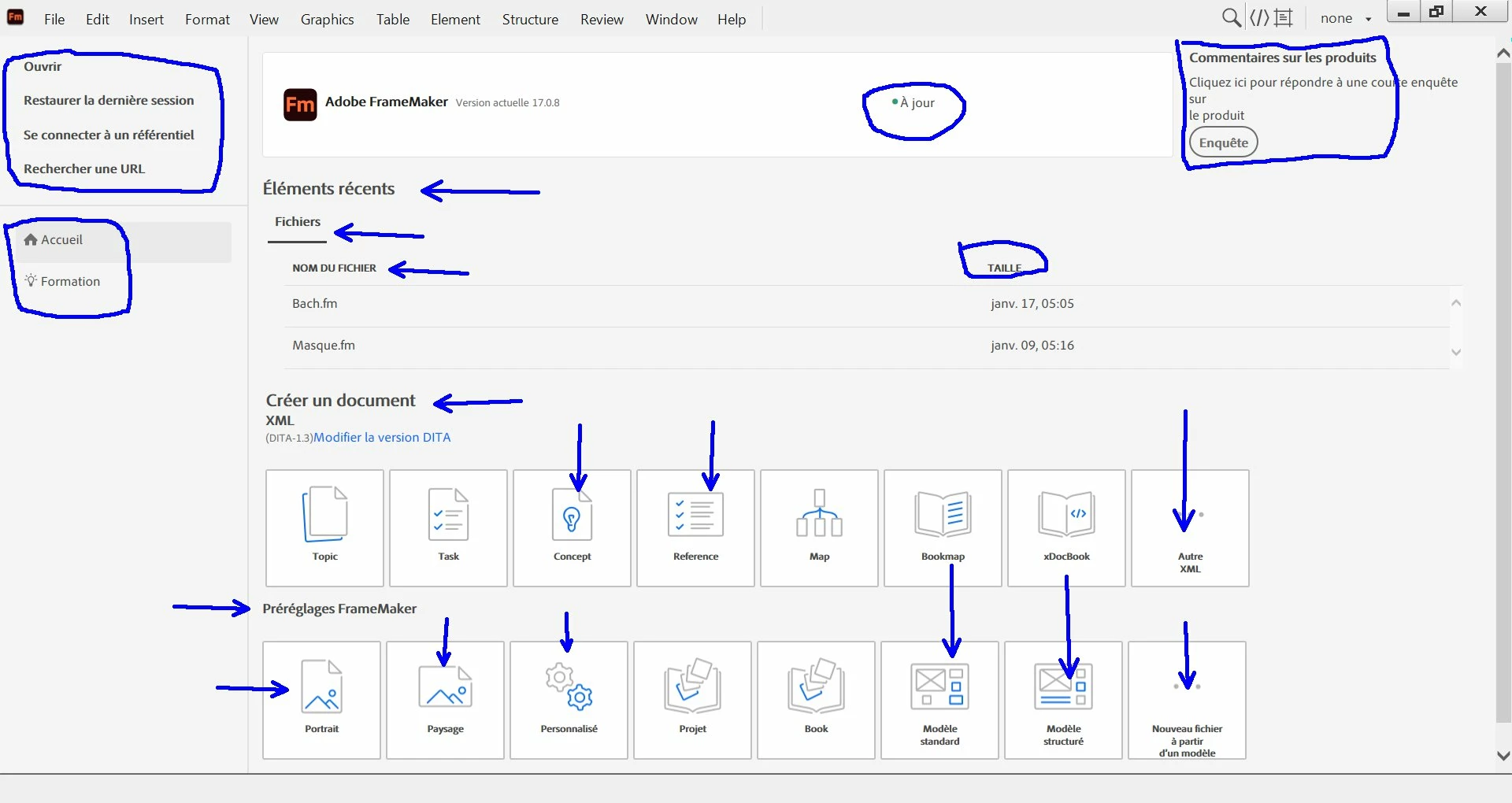
Task: Open the Insert menu
Action: point(146,19)
